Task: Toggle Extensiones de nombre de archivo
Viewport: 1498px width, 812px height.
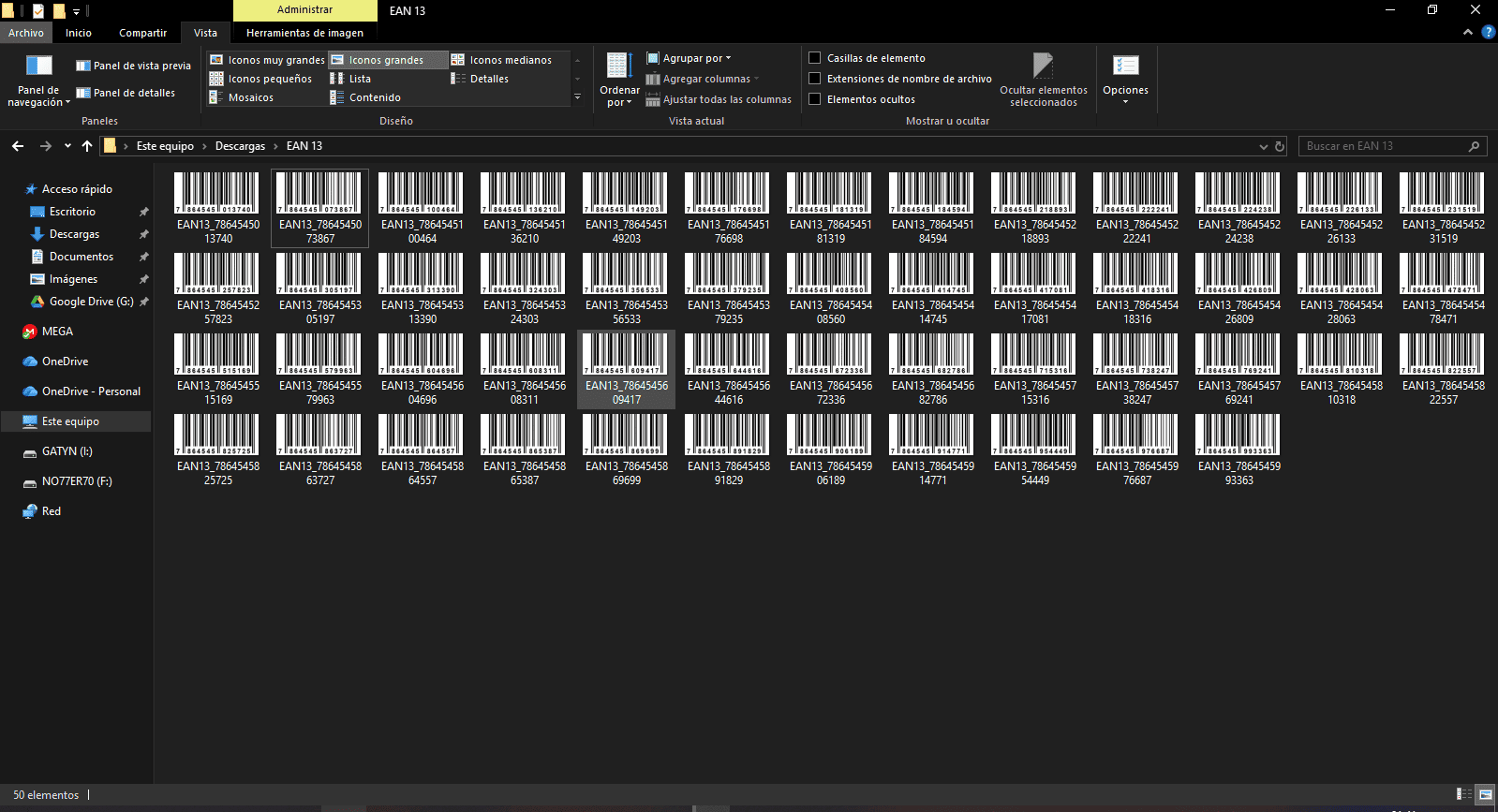Action: pyautogui.click(x=815, y=79)
